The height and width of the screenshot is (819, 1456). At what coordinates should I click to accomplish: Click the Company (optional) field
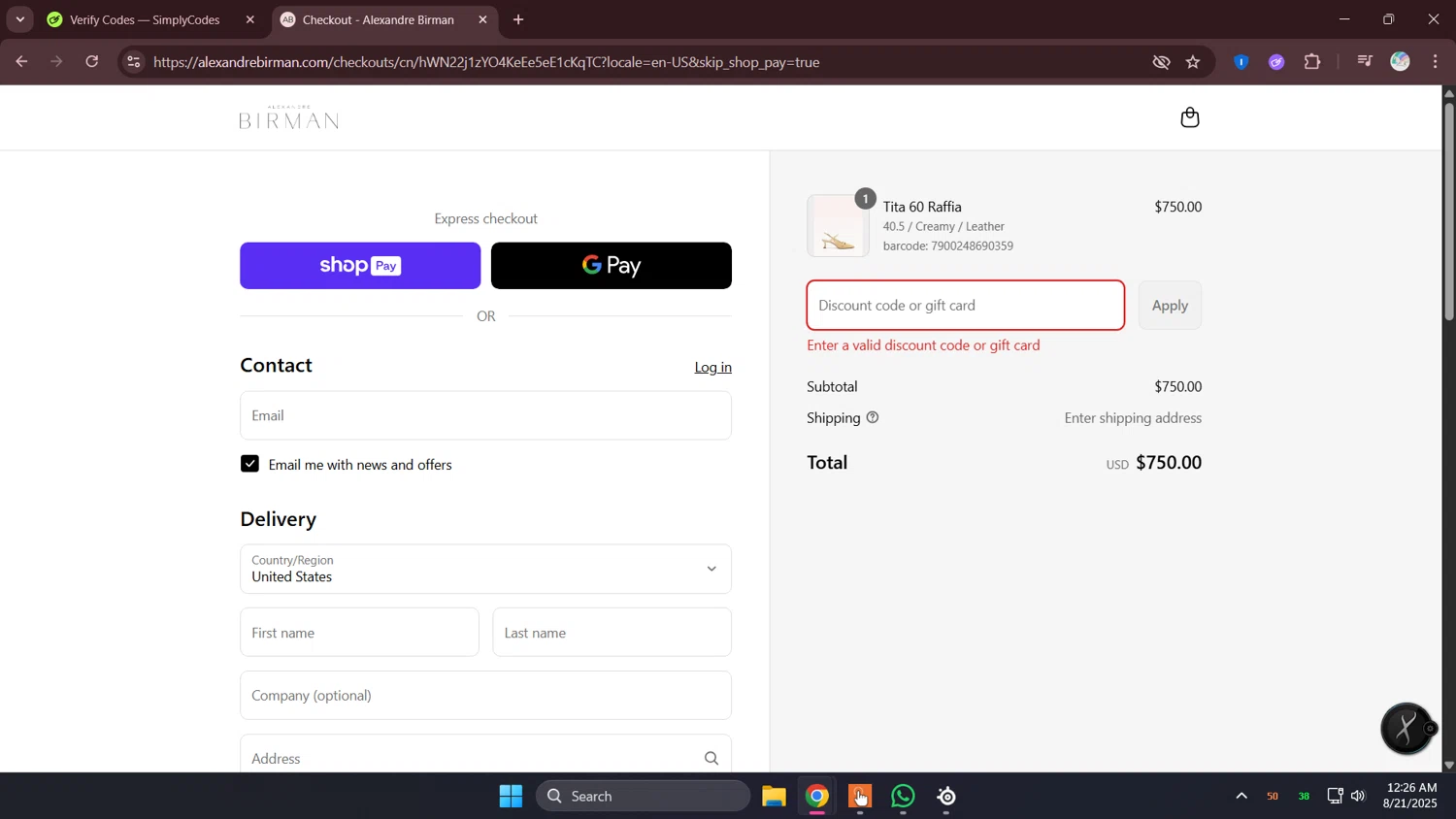pos(485,696)
